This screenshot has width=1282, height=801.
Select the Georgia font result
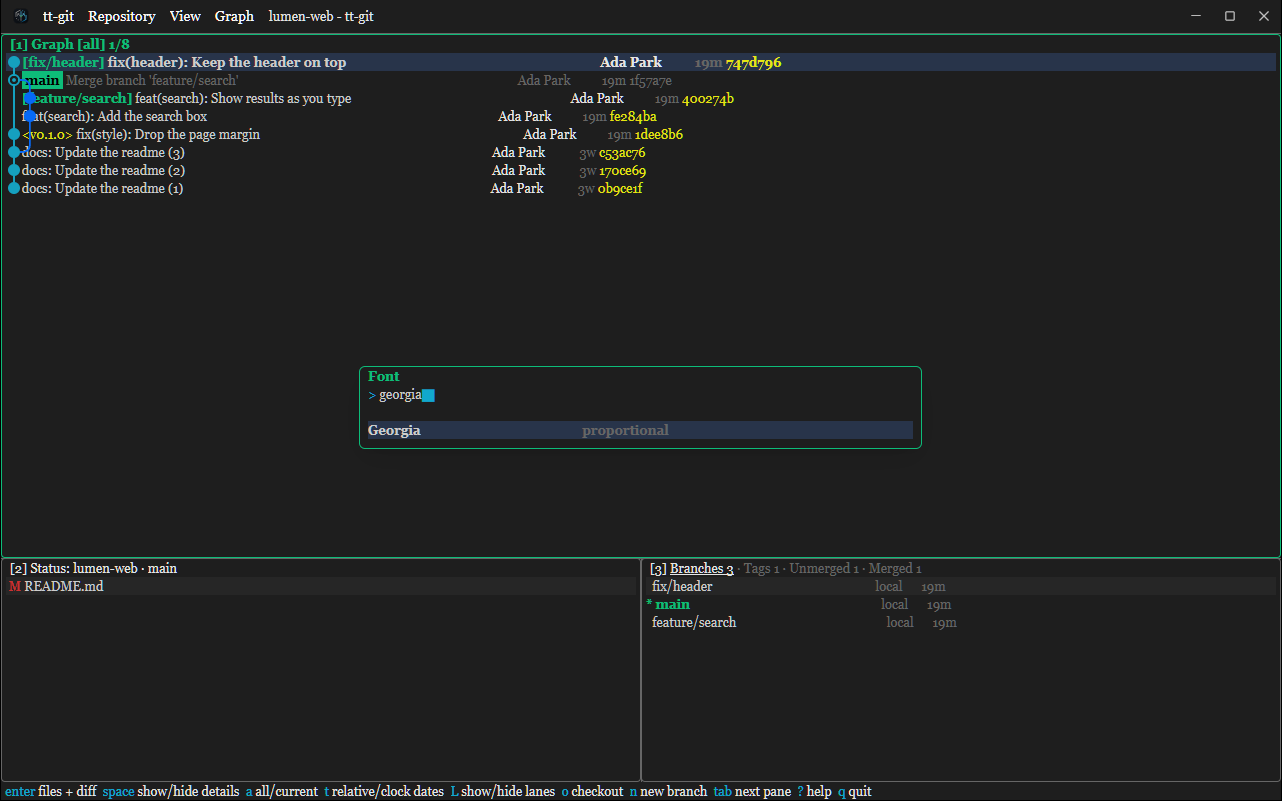pos(640,430)
